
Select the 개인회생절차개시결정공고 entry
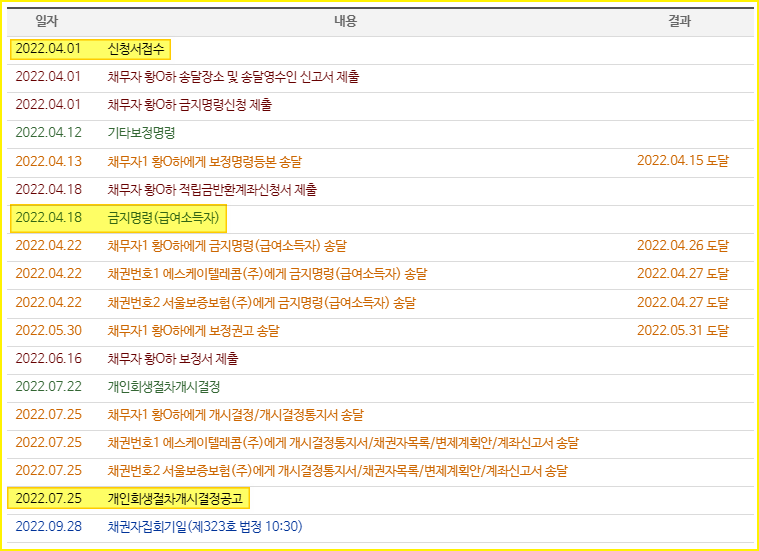click(x=175, y=499)
